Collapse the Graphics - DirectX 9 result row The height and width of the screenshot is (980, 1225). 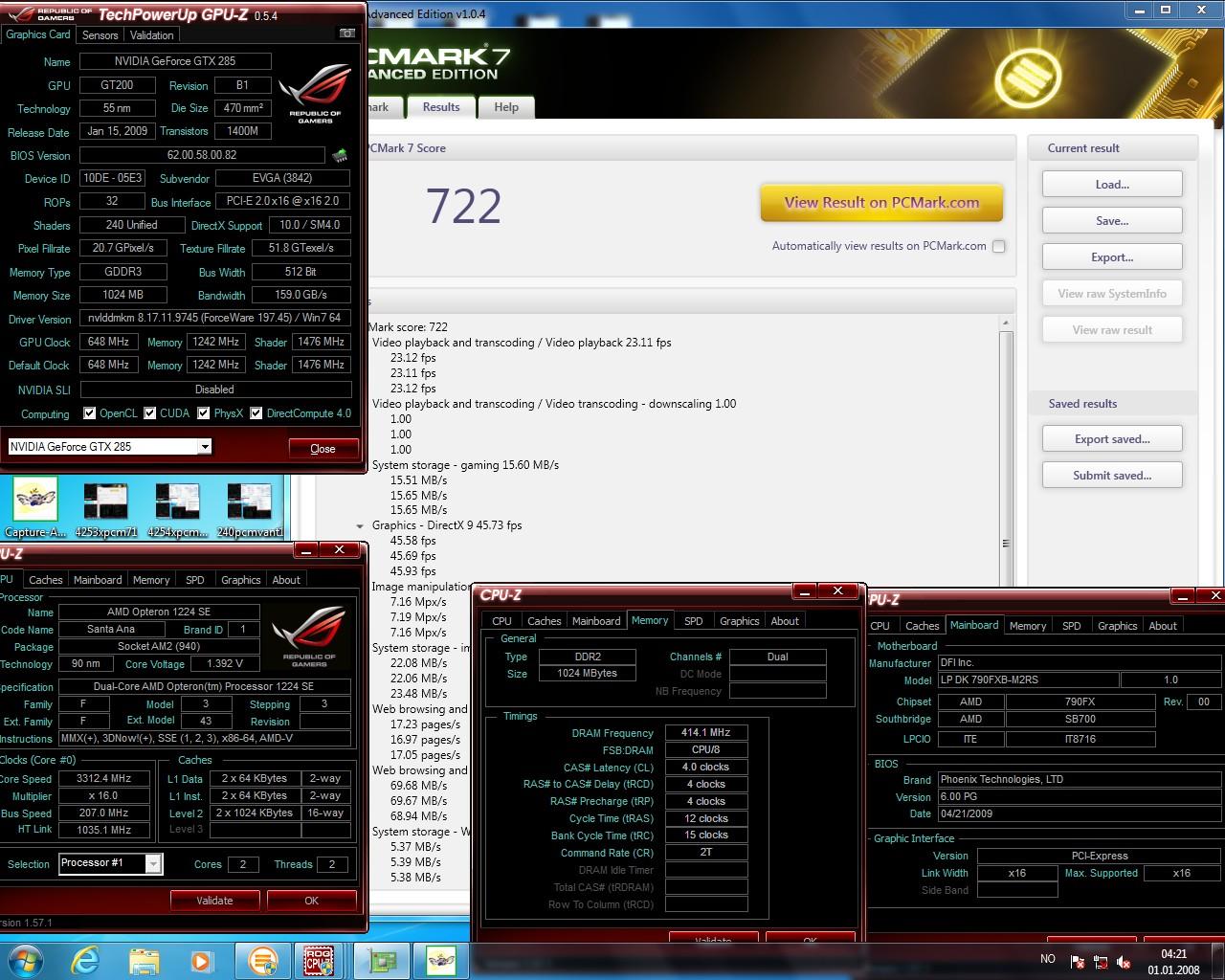(360, 525)
